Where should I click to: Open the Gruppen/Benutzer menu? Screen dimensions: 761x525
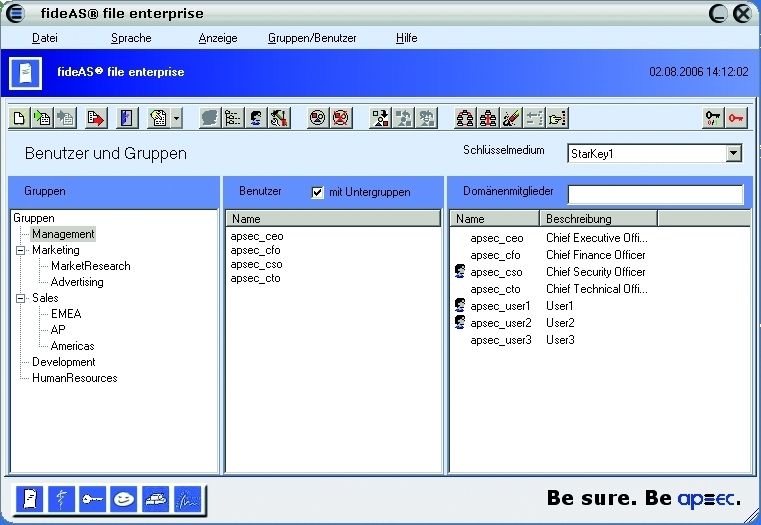tap(312, 38)
